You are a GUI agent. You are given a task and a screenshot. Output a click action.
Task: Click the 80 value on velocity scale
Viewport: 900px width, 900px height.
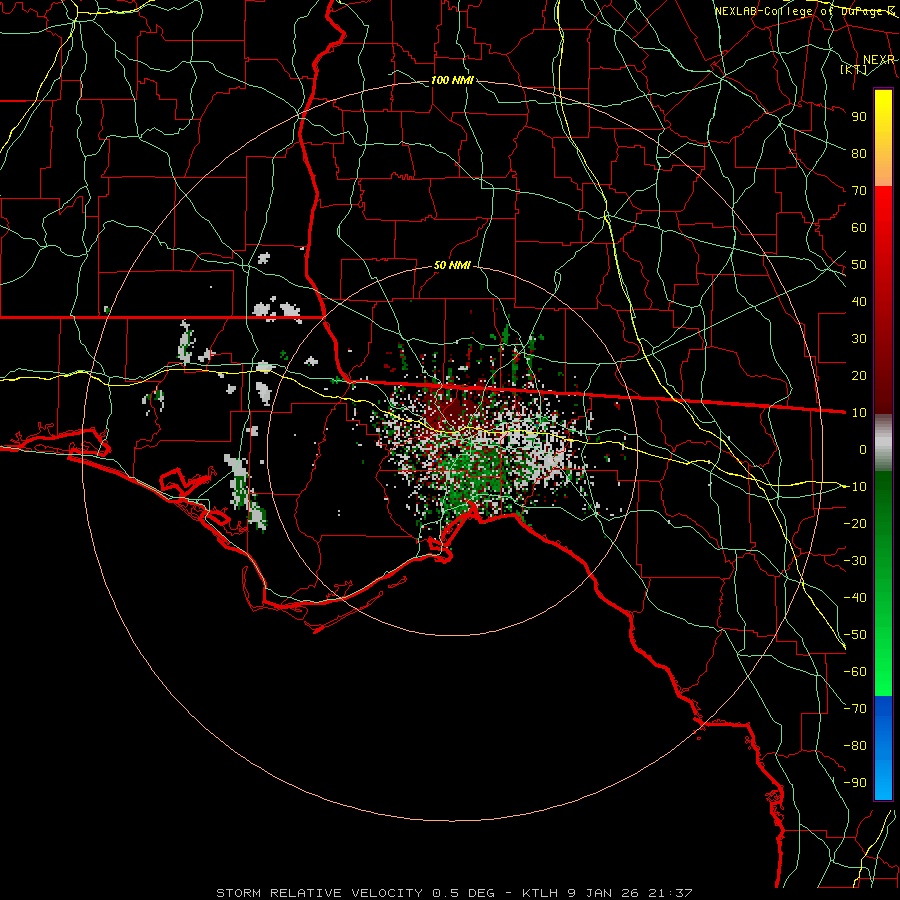click(x=859, y=153)
